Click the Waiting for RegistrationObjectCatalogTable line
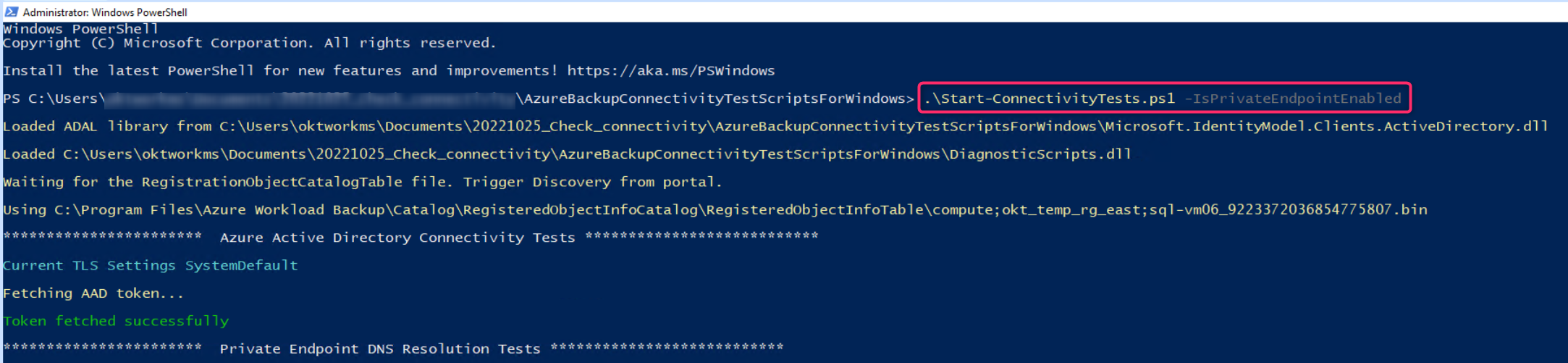 [x=363, y=182]
